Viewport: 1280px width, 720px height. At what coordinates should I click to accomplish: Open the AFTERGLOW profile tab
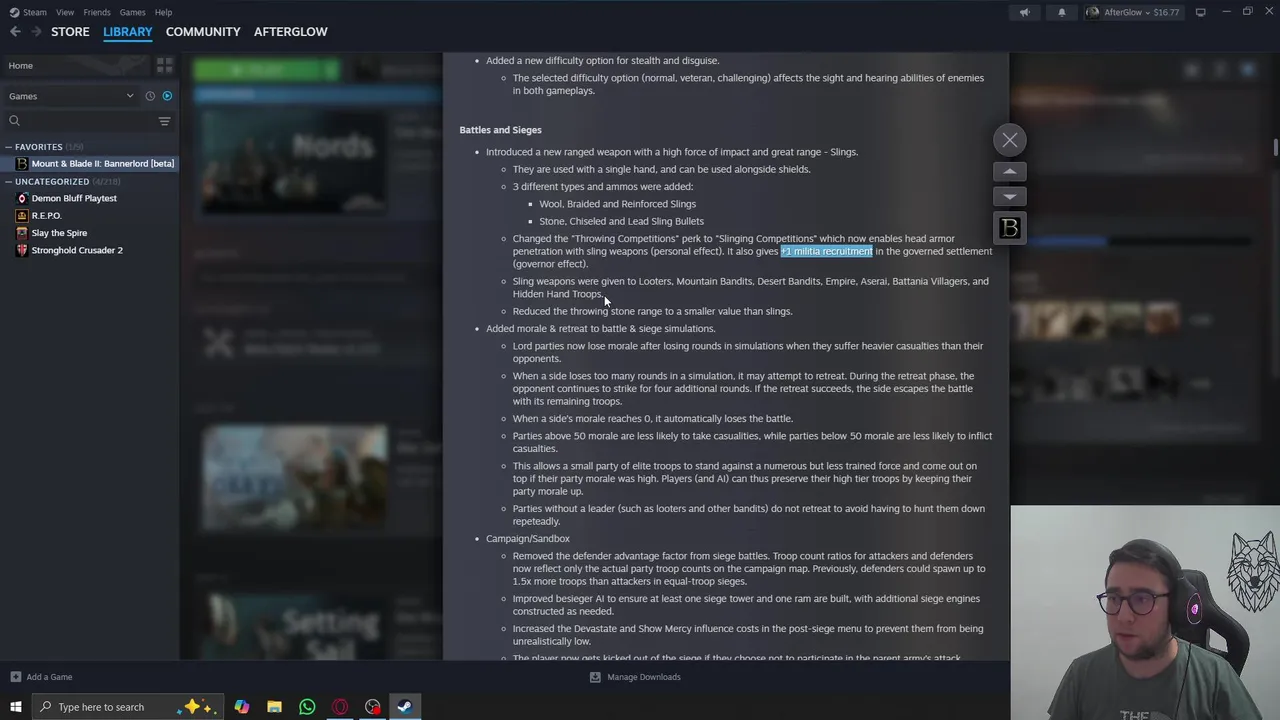(x=290, y=32)
